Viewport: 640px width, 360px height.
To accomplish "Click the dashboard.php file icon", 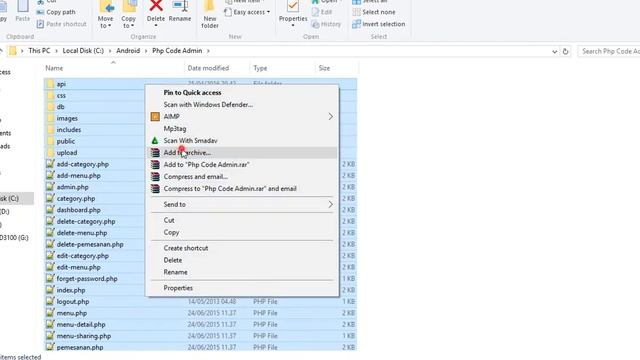I will tap(50, 209).
